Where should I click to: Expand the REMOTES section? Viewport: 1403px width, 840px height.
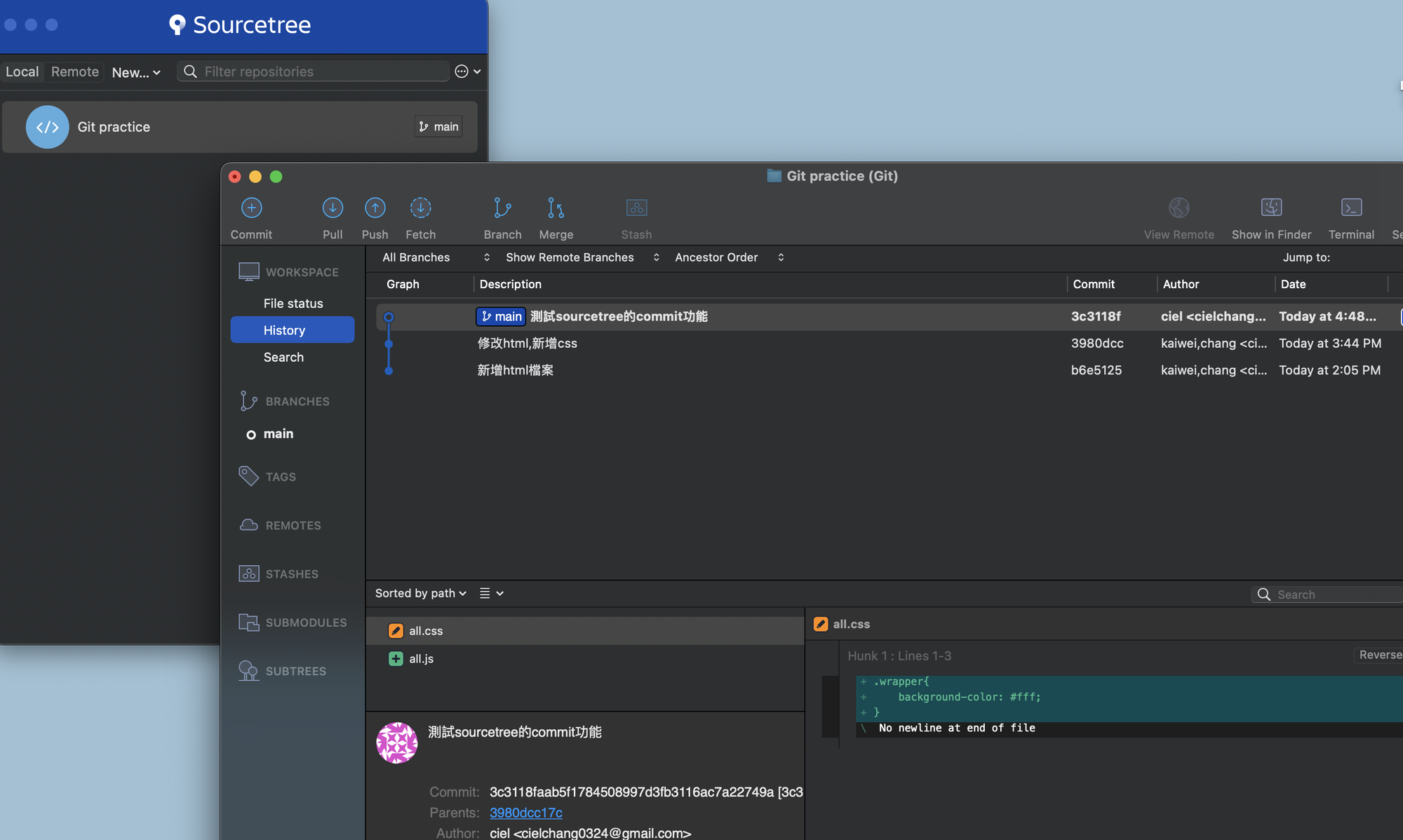[x=292, y=525]
